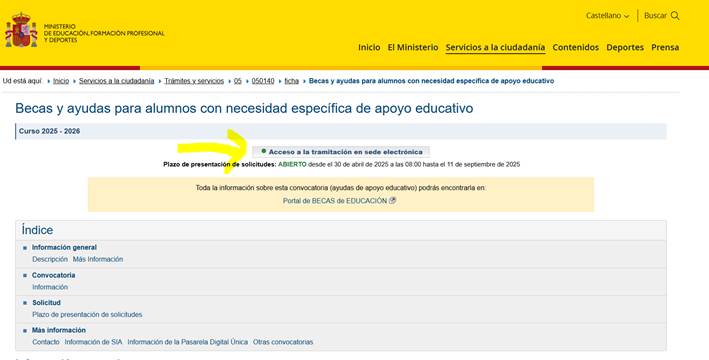Jump to Convocatoria section heading
The image size is (709, 360).
point(53,275)
